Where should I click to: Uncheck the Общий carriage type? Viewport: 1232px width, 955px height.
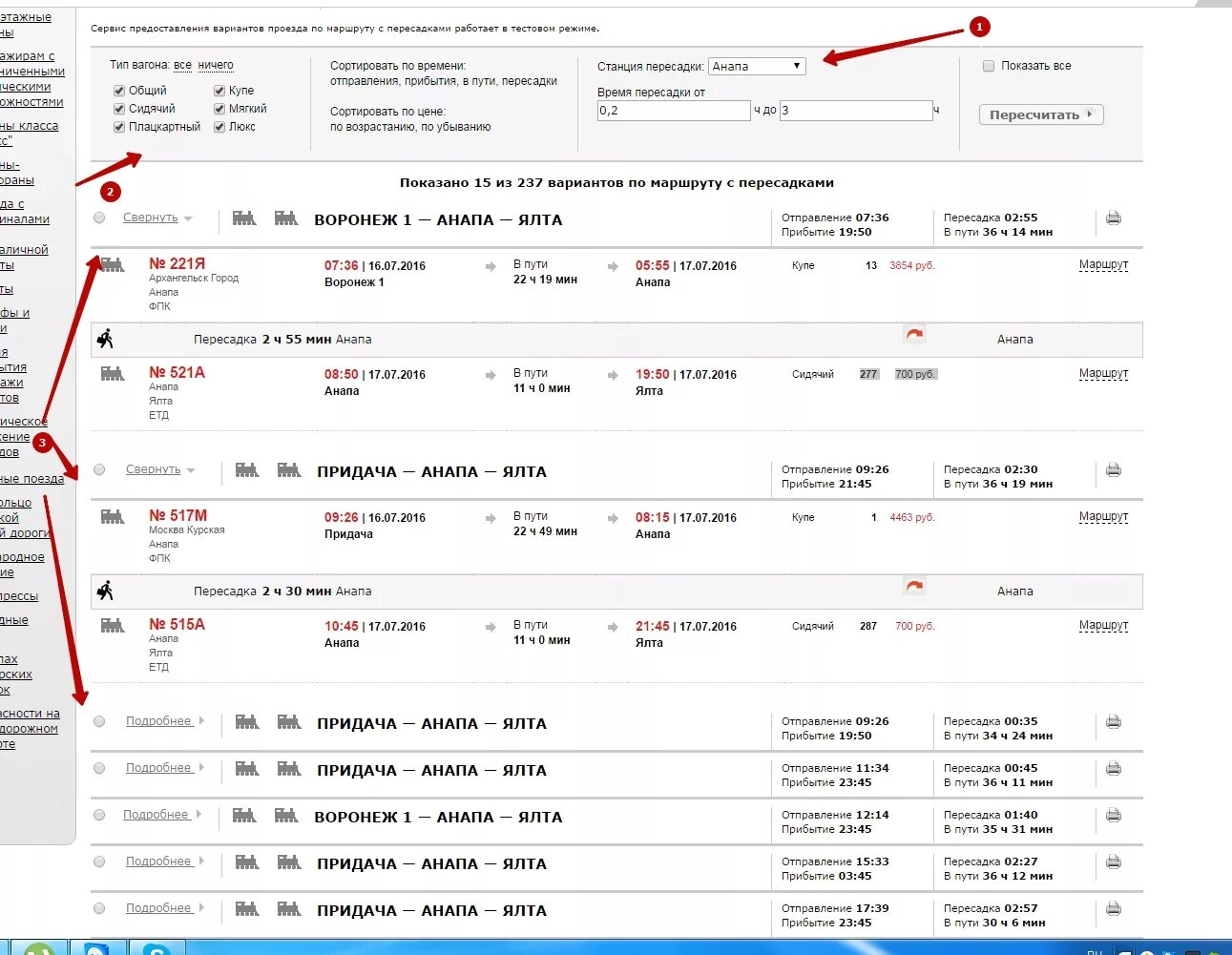pyautogui.click(x=119, y=91)
